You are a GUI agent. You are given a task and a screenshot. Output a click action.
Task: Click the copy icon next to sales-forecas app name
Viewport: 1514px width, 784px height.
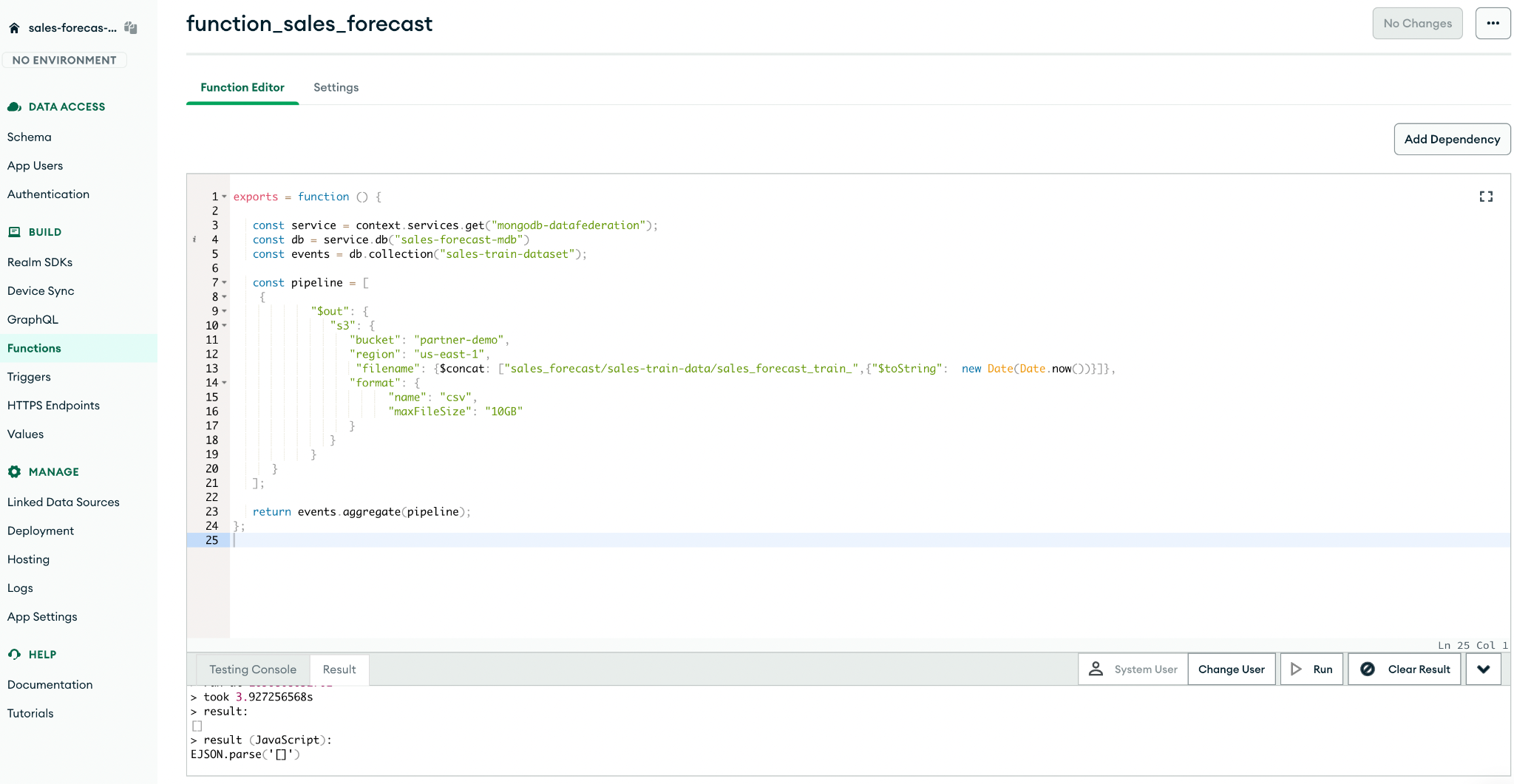point(131,28)
